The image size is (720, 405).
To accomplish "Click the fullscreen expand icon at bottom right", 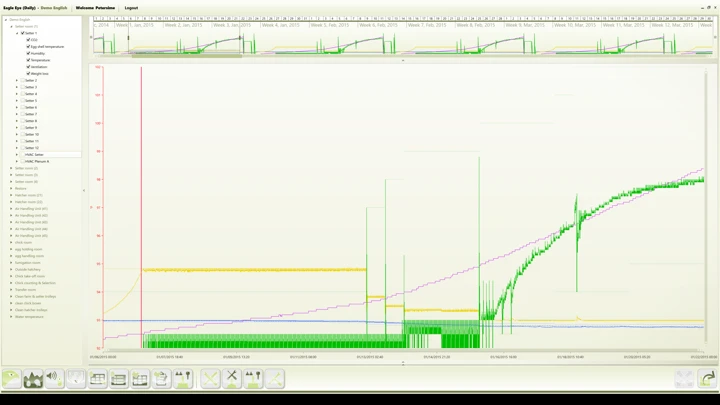I will tap(685, 378).
